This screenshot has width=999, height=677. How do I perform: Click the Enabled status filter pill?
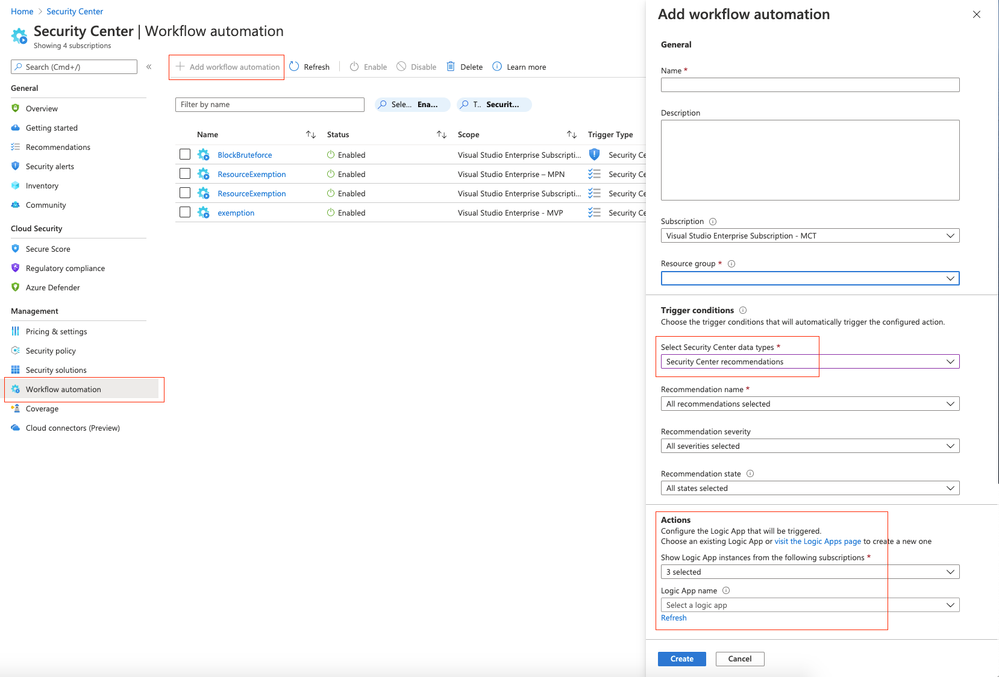(x=412, y=104)
